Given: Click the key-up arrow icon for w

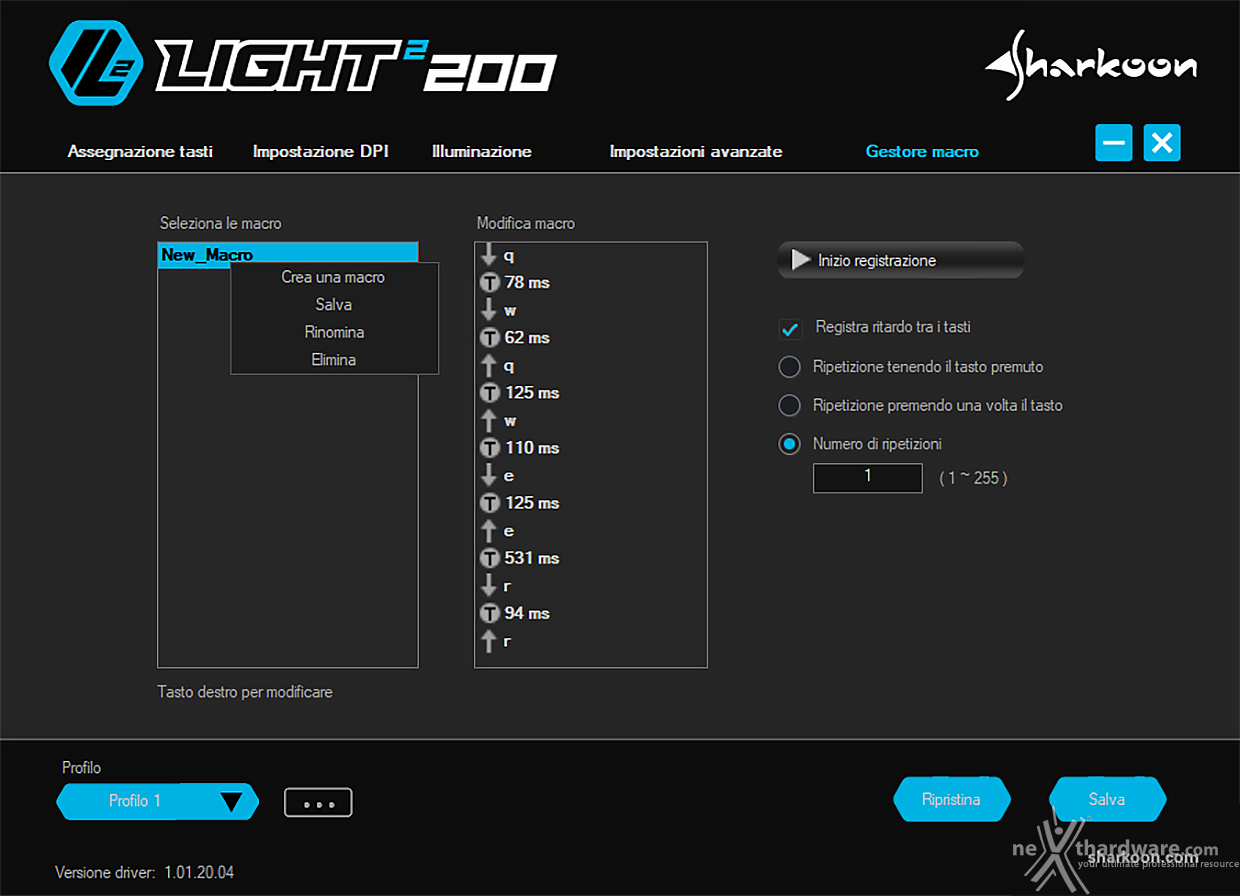Looking at the screenshot, I should click(489, 420).
